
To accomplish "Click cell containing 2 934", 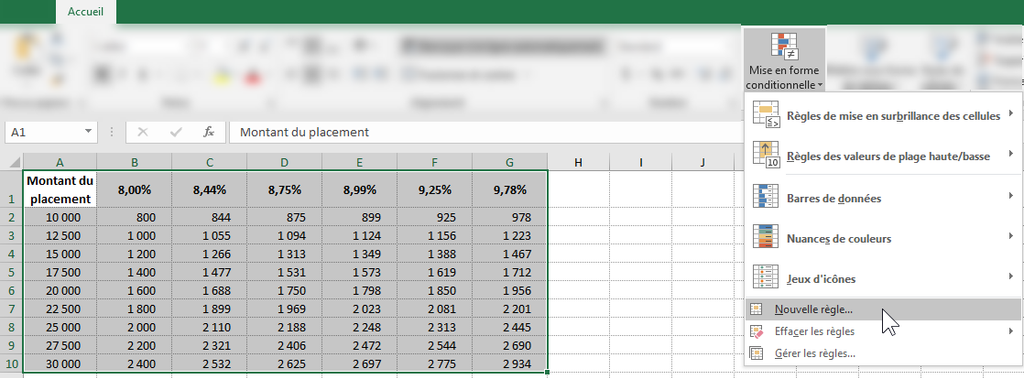I will pyautogui.click(x=510, y=364).
